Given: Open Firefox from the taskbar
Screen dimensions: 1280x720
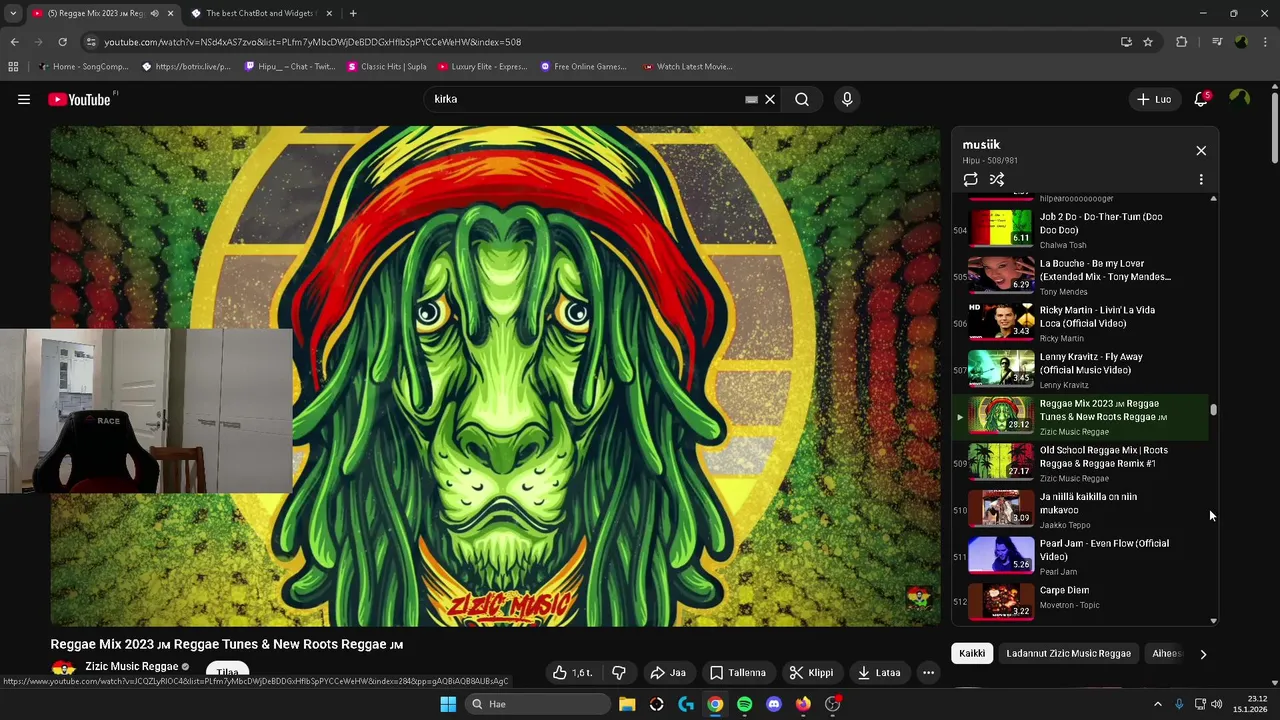Looking at the screenshot, I should pyautogui.click(x=803, y=704).
